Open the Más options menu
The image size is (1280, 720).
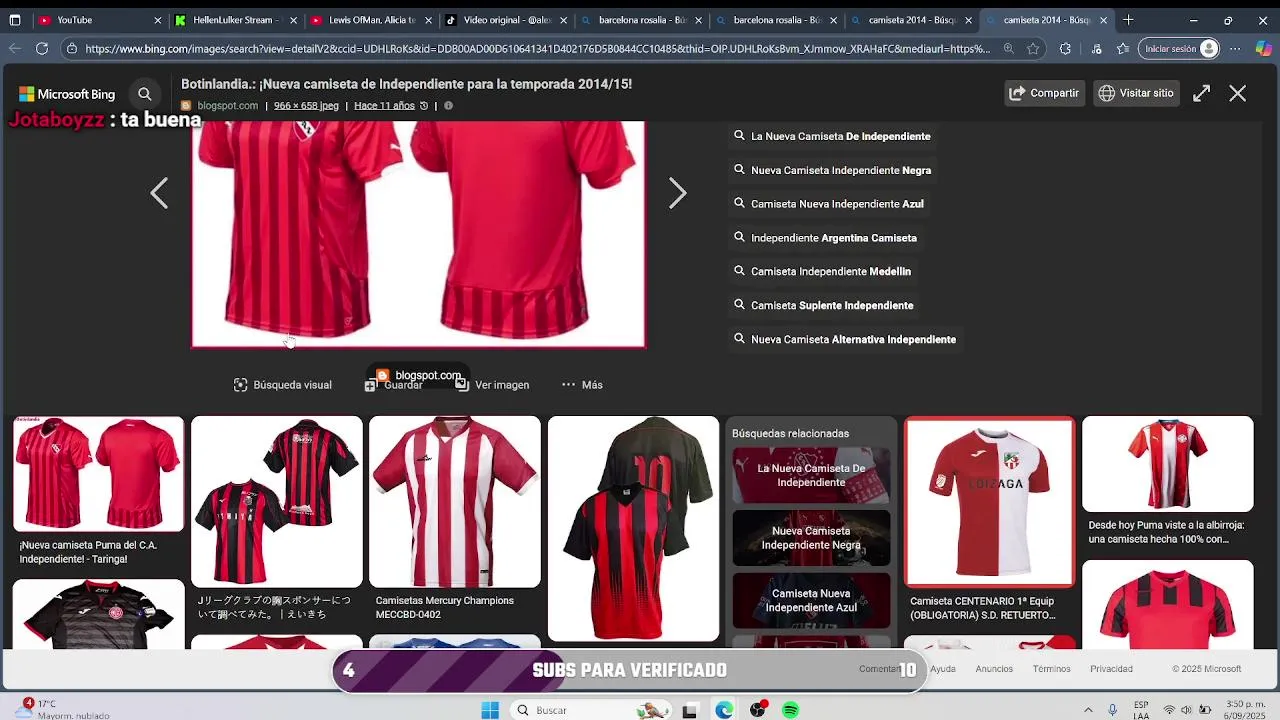click(x=582, y=385)
